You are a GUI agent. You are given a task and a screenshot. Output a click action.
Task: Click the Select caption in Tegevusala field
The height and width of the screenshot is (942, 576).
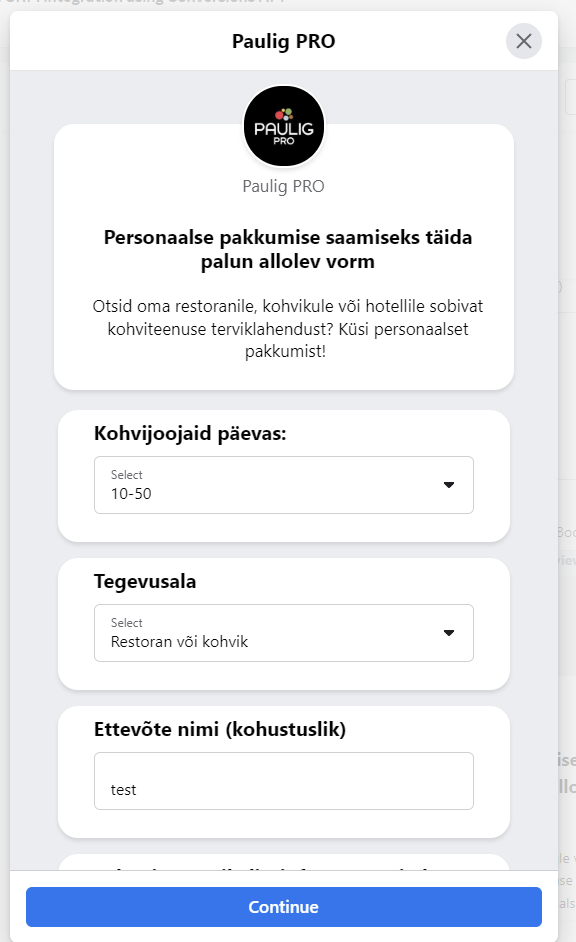126,622
